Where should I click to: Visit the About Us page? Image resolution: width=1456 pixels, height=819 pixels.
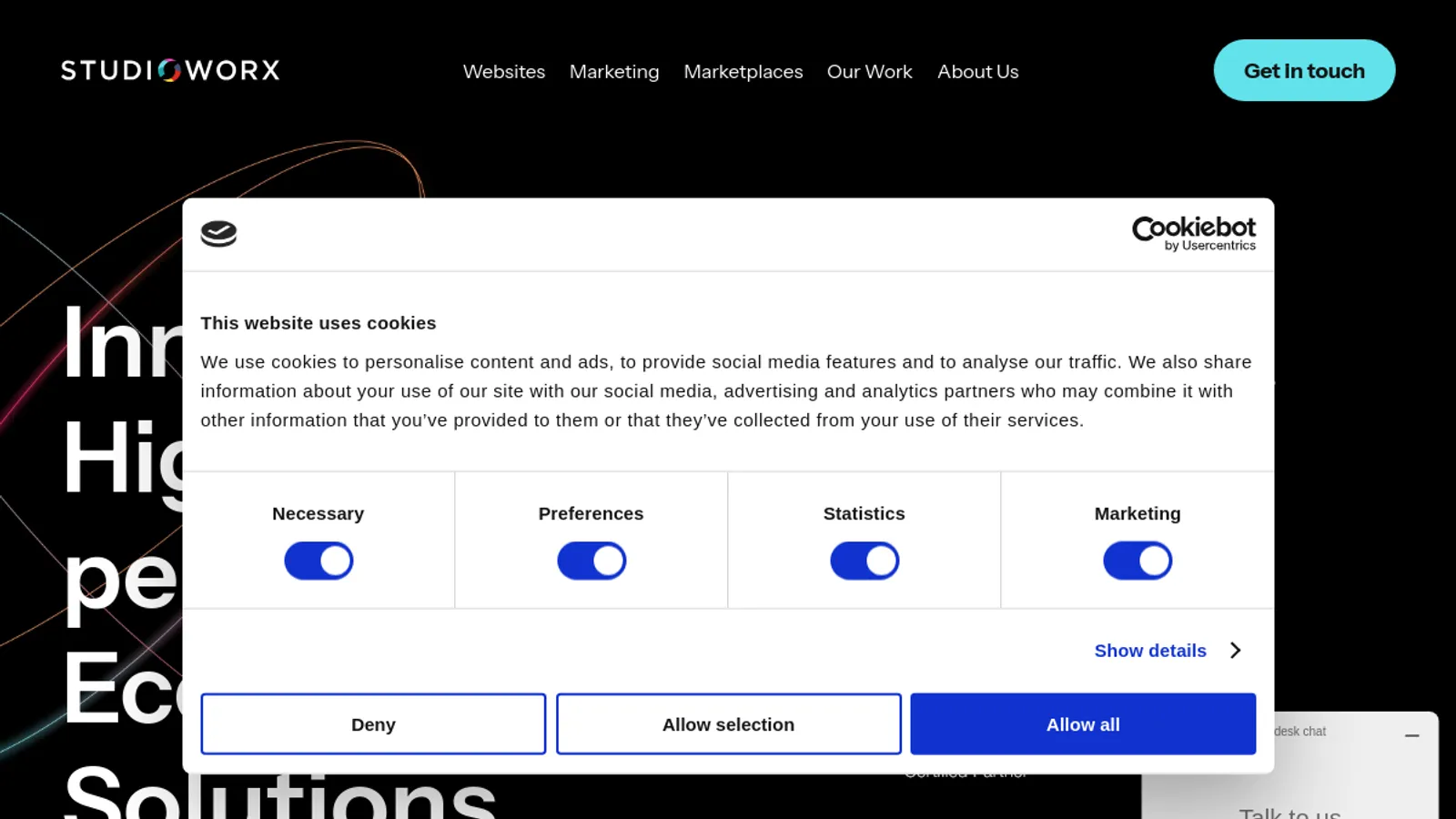pyautogui.click(x=978, y=72)
